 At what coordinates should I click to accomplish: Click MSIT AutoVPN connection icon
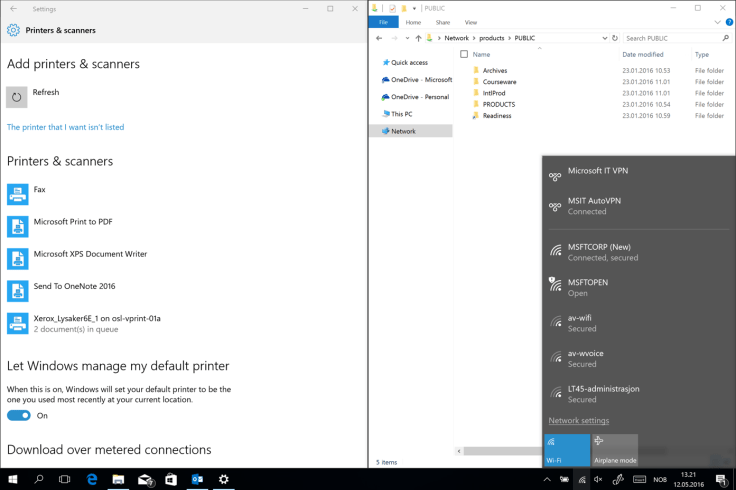tap(555, 207)
